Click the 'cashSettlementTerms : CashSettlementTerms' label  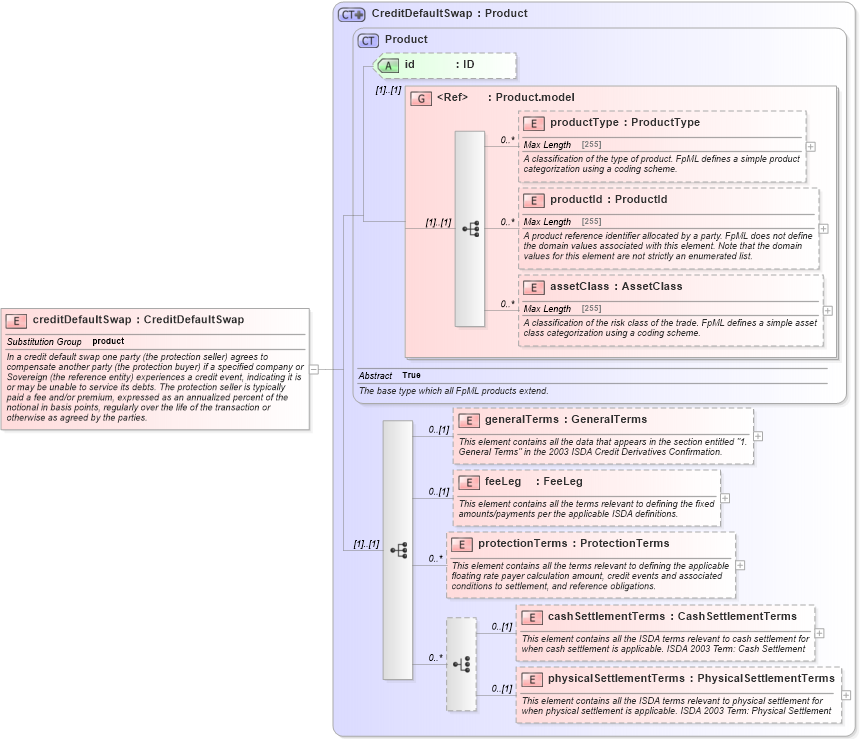pos(672,617)
